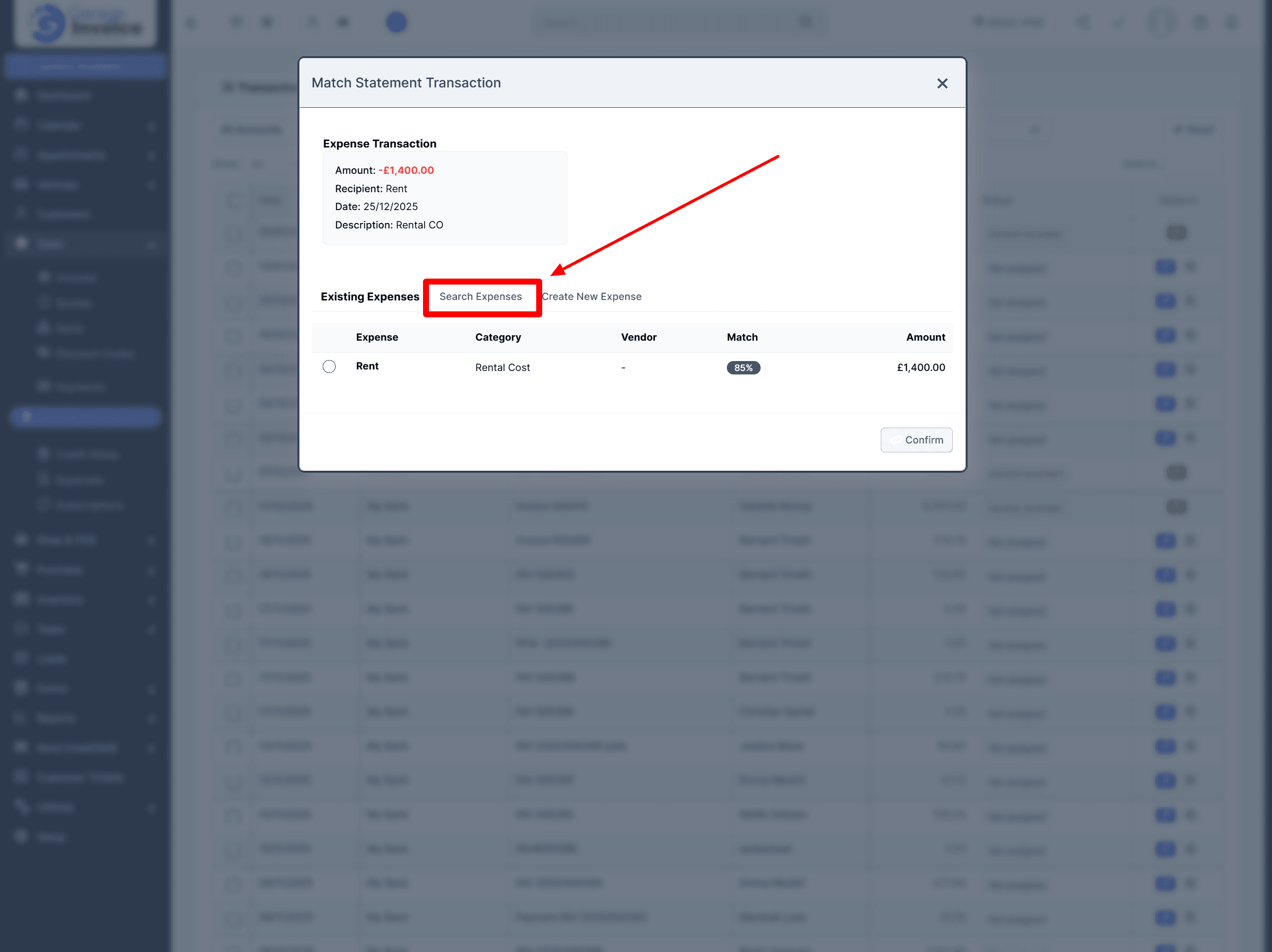Click the bold Rent expense name
The width and height of the screenshot is (1272, 952).
point(367,366)
